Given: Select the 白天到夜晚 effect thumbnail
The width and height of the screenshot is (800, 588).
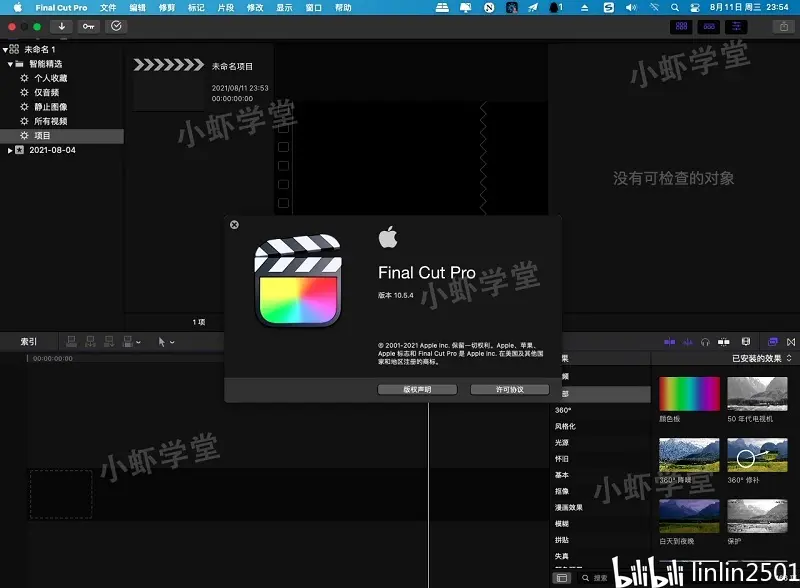Looking at the screenshot, I should (689, 516).
